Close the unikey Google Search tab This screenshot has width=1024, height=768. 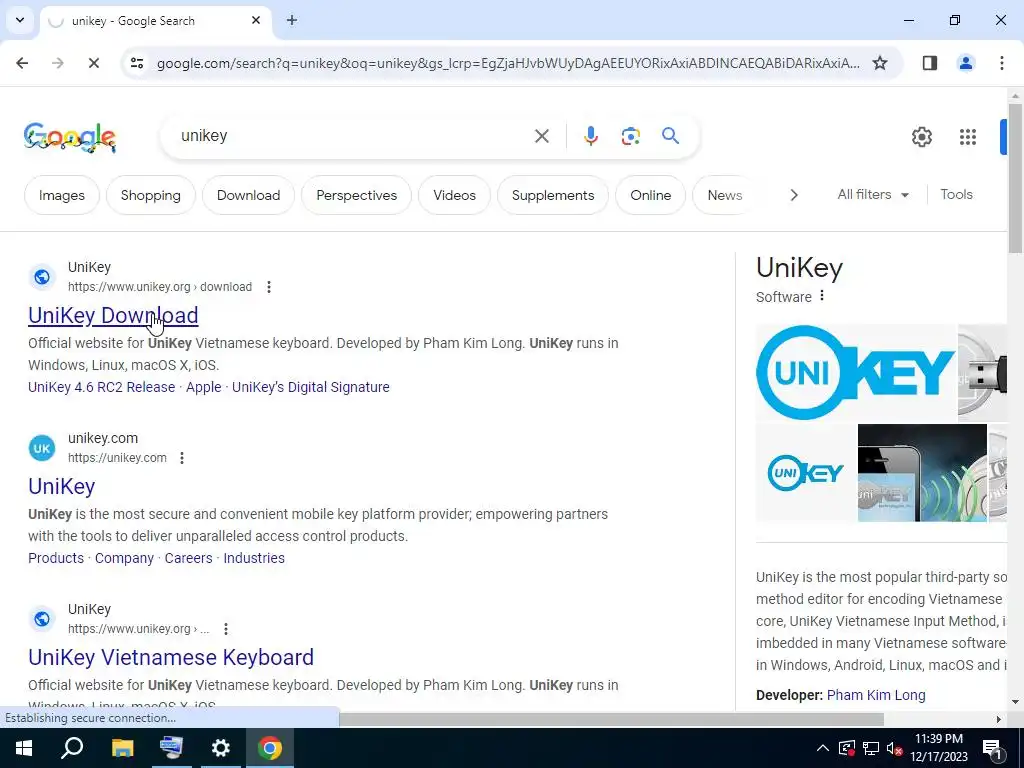pyautogui.click(x=256, y=21)
